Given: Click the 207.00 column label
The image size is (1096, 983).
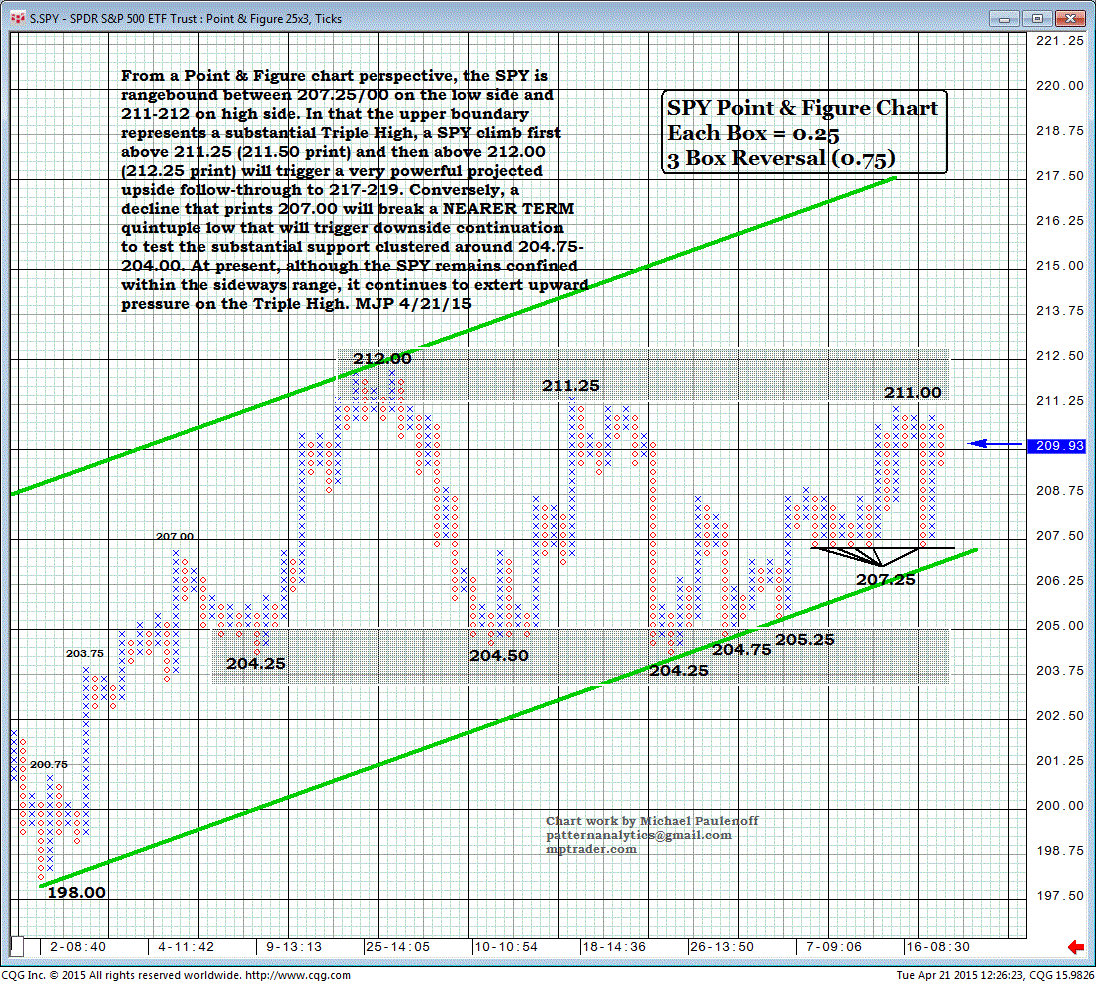Looking at the screenshot, I should (175, 536).
